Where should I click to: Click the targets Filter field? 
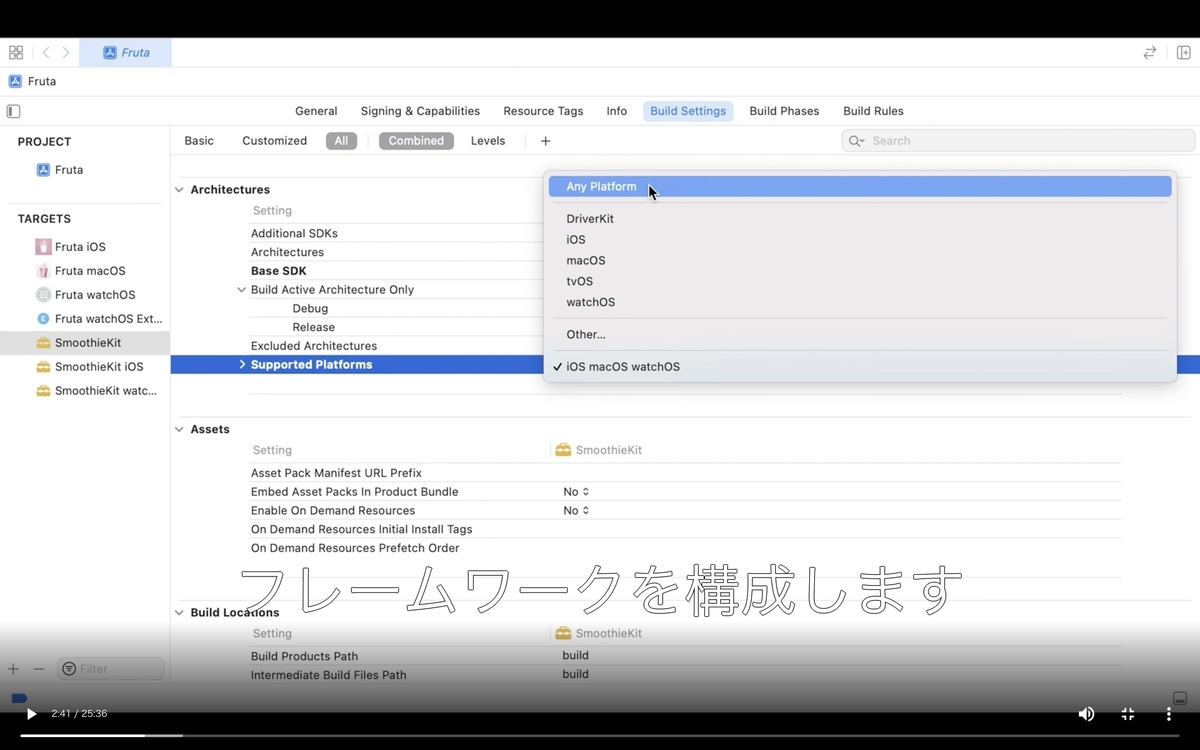point(110,669)
